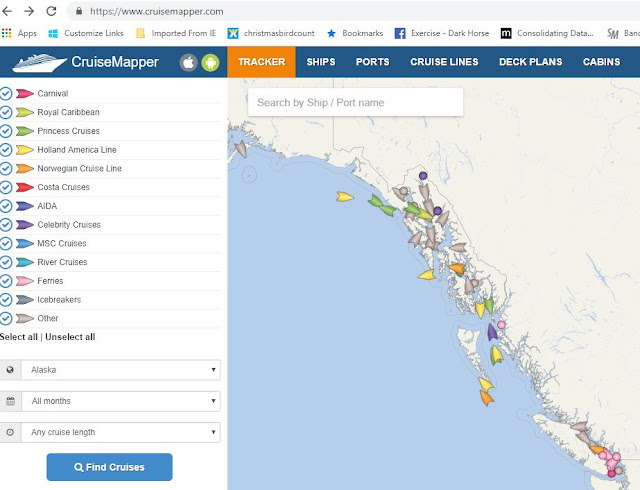Uncheck the Princess Cruises filter checkbox
This screenshot has height=490, width=640.
tap(6, 131)
